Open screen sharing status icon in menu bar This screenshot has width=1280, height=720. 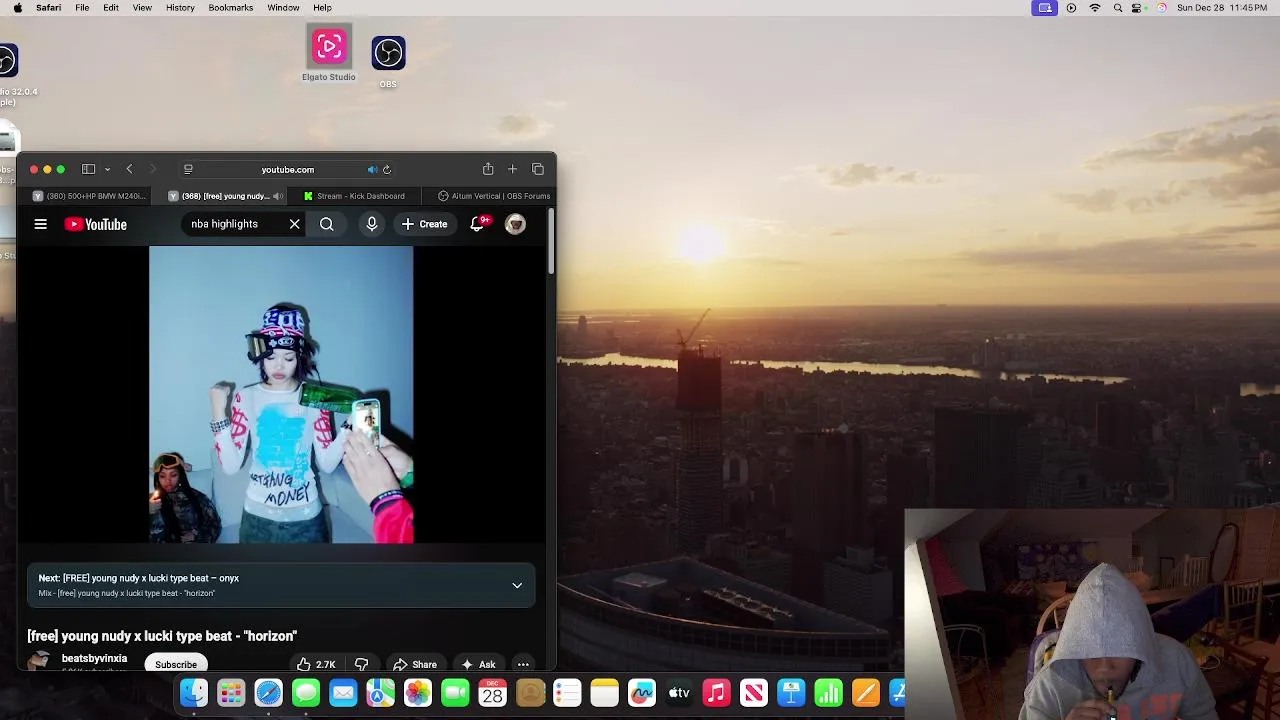pyautogui.click(x=1045, y=8)
